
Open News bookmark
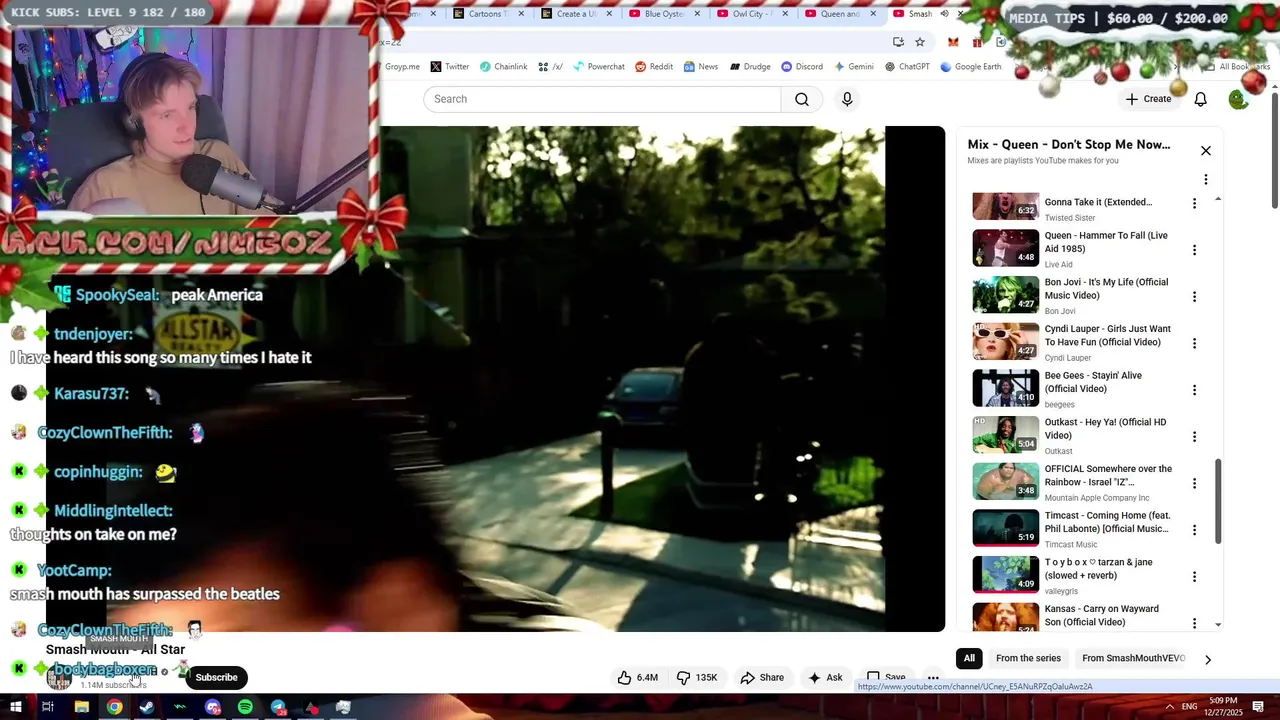coord(701,67)
